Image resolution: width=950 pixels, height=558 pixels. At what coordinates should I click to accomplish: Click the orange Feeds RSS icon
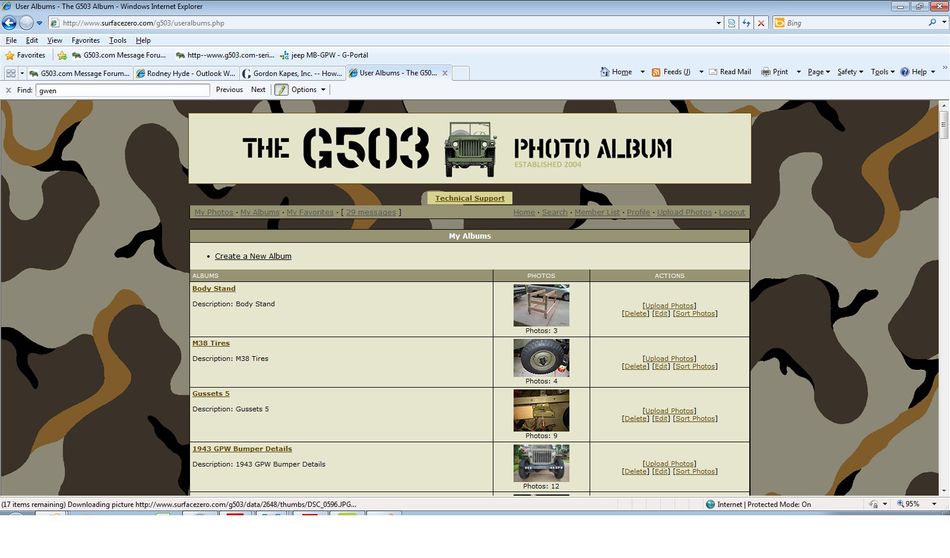(x=656, y=71)
